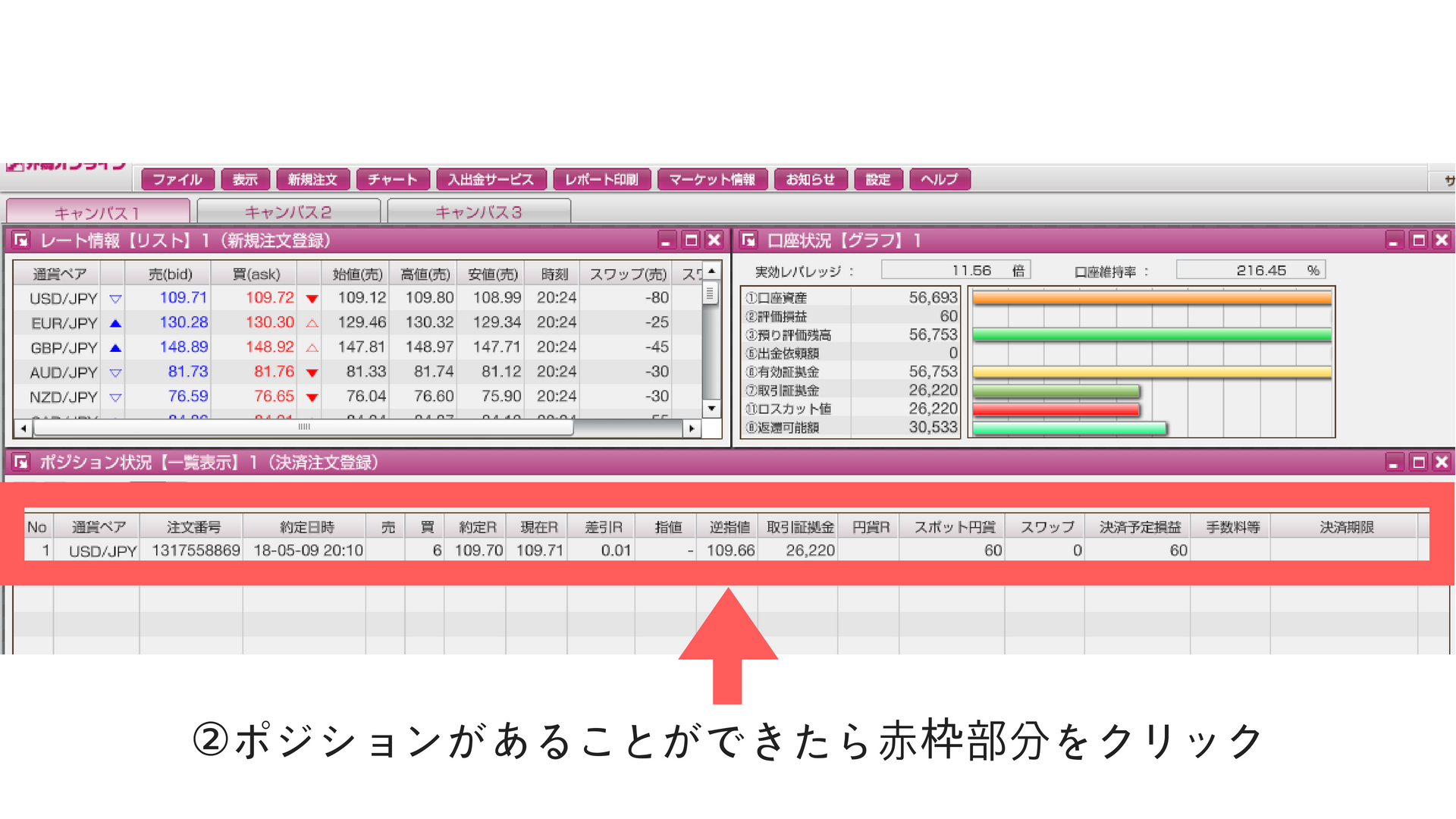
Task: Open the 新規注文 menu
Action: tap(312, 180)
